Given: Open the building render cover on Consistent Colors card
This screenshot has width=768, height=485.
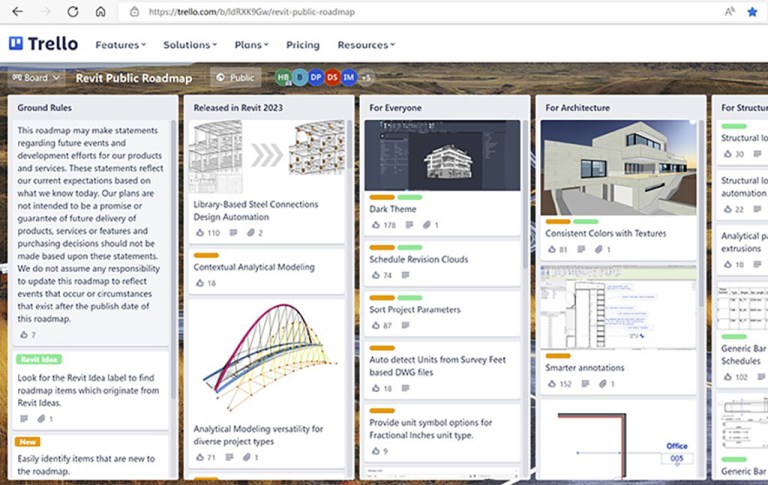Looking at the screenshot, I should click(x=618, y=168).
